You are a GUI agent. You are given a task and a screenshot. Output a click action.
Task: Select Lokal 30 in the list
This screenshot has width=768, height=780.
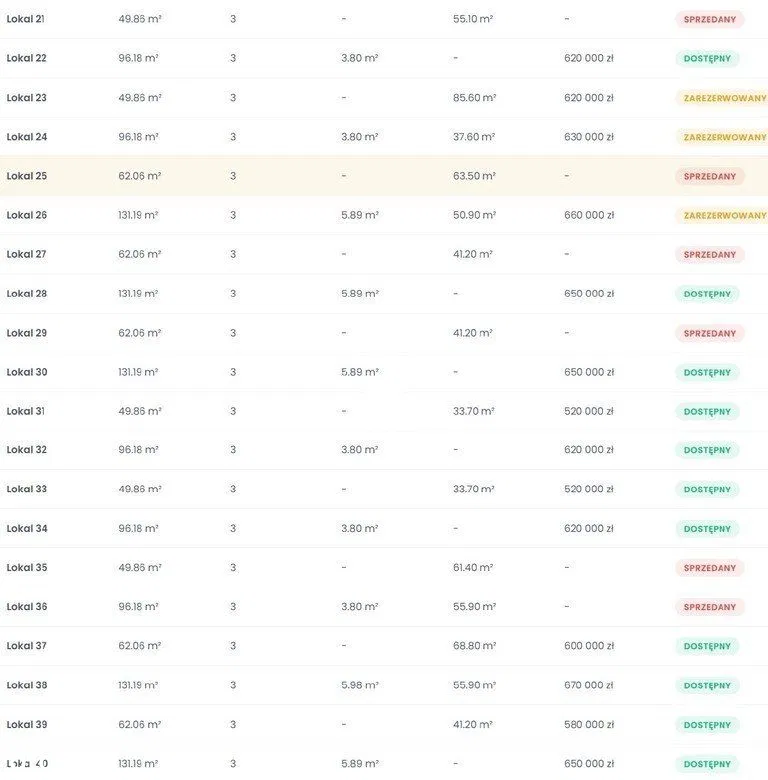tap(27, 372)
